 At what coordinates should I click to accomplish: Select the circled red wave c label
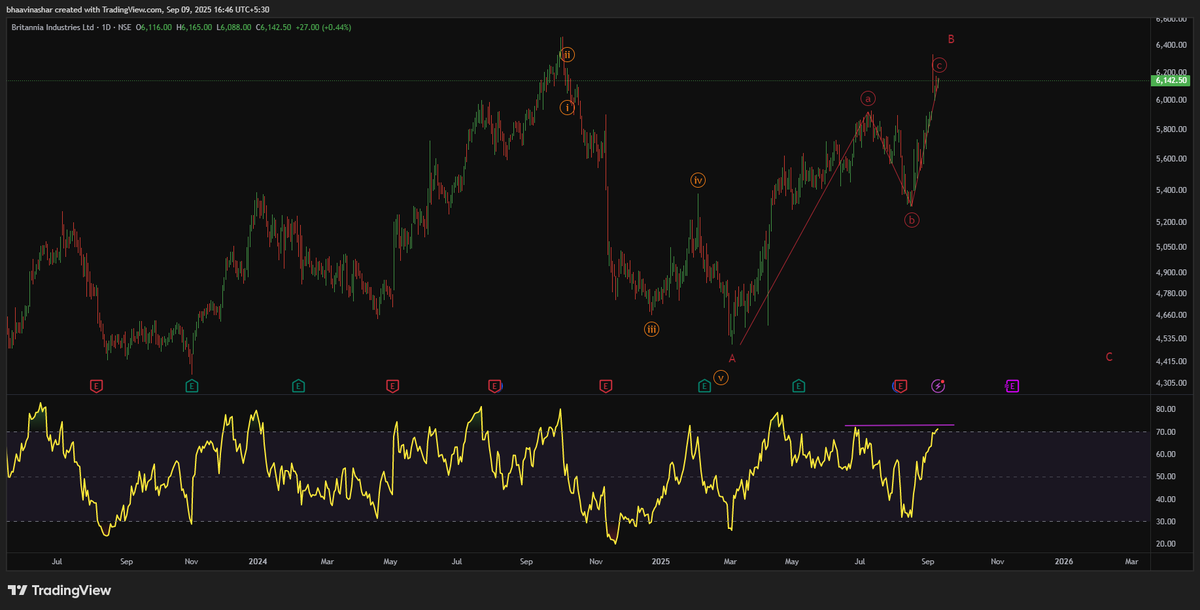939,65
